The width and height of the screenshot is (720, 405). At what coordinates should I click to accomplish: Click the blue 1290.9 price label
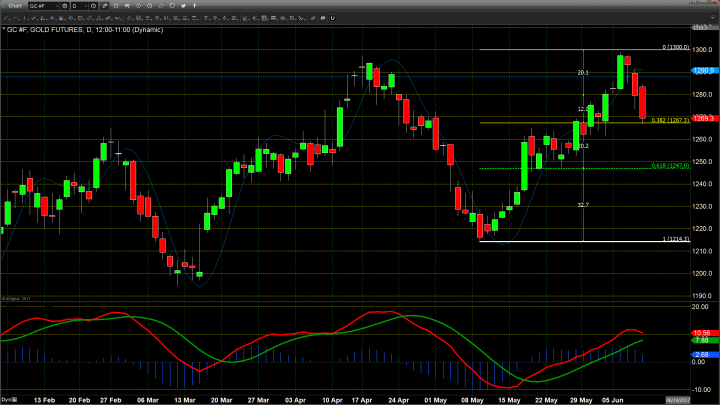tap(704, 71)
